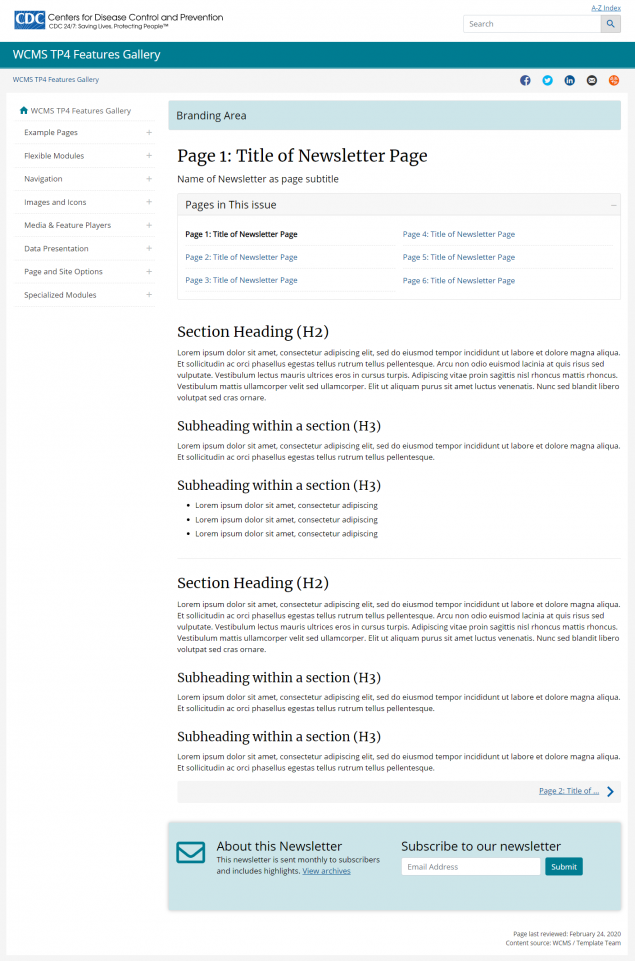
Task: Collapse Pages in This Issue panel
Action: click(613, 205)
